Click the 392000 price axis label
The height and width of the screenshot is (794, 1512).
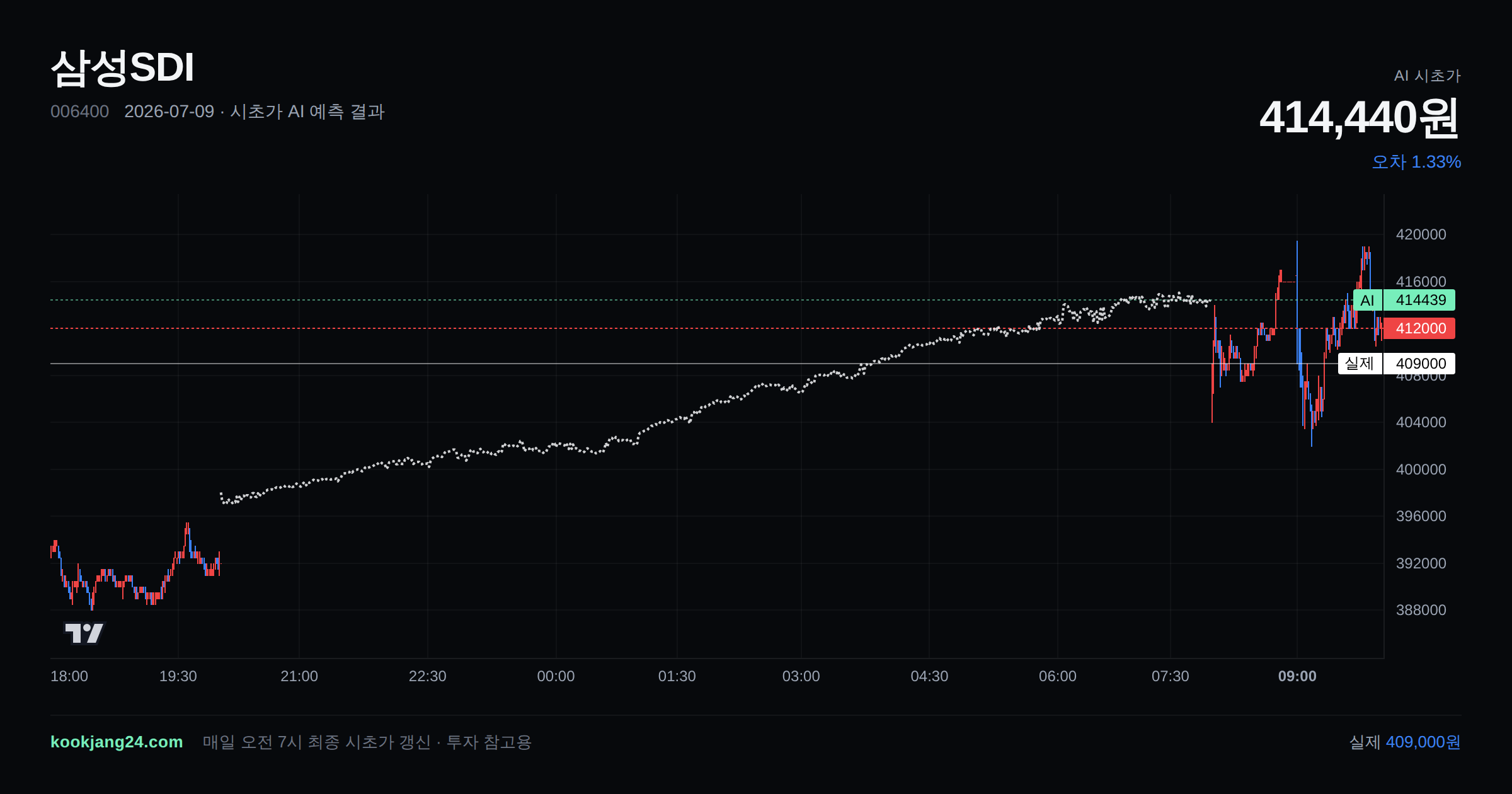(1421, 563)
